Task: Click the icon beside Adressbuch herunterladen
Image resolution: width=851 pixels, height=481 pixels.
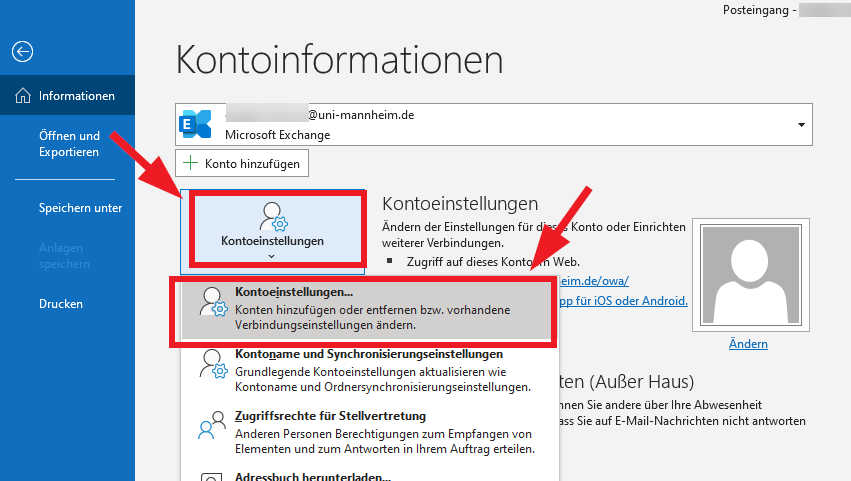Action: (x=212, y=477)
